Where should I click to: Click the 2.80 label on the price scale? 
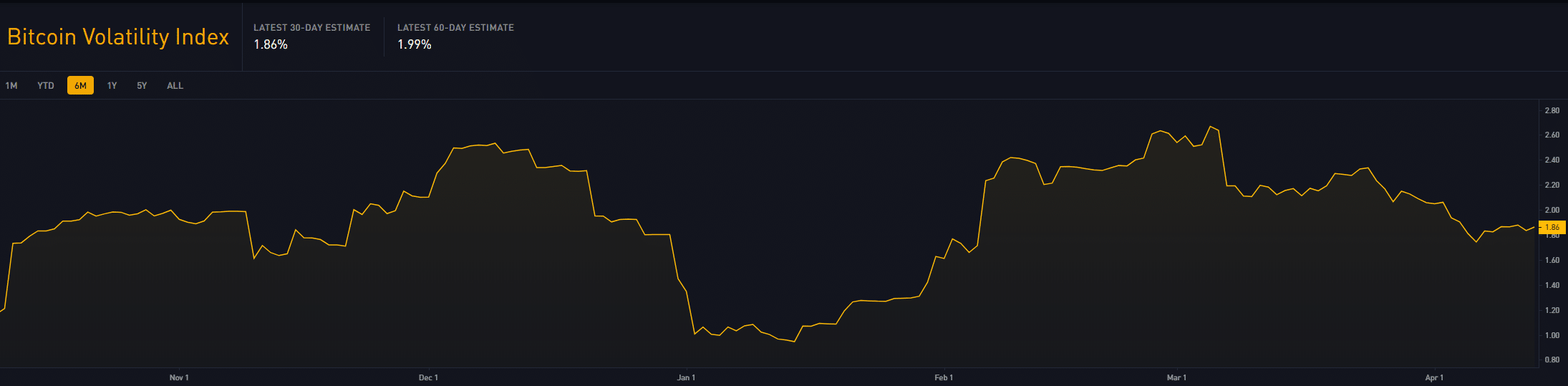point(1552,110)
